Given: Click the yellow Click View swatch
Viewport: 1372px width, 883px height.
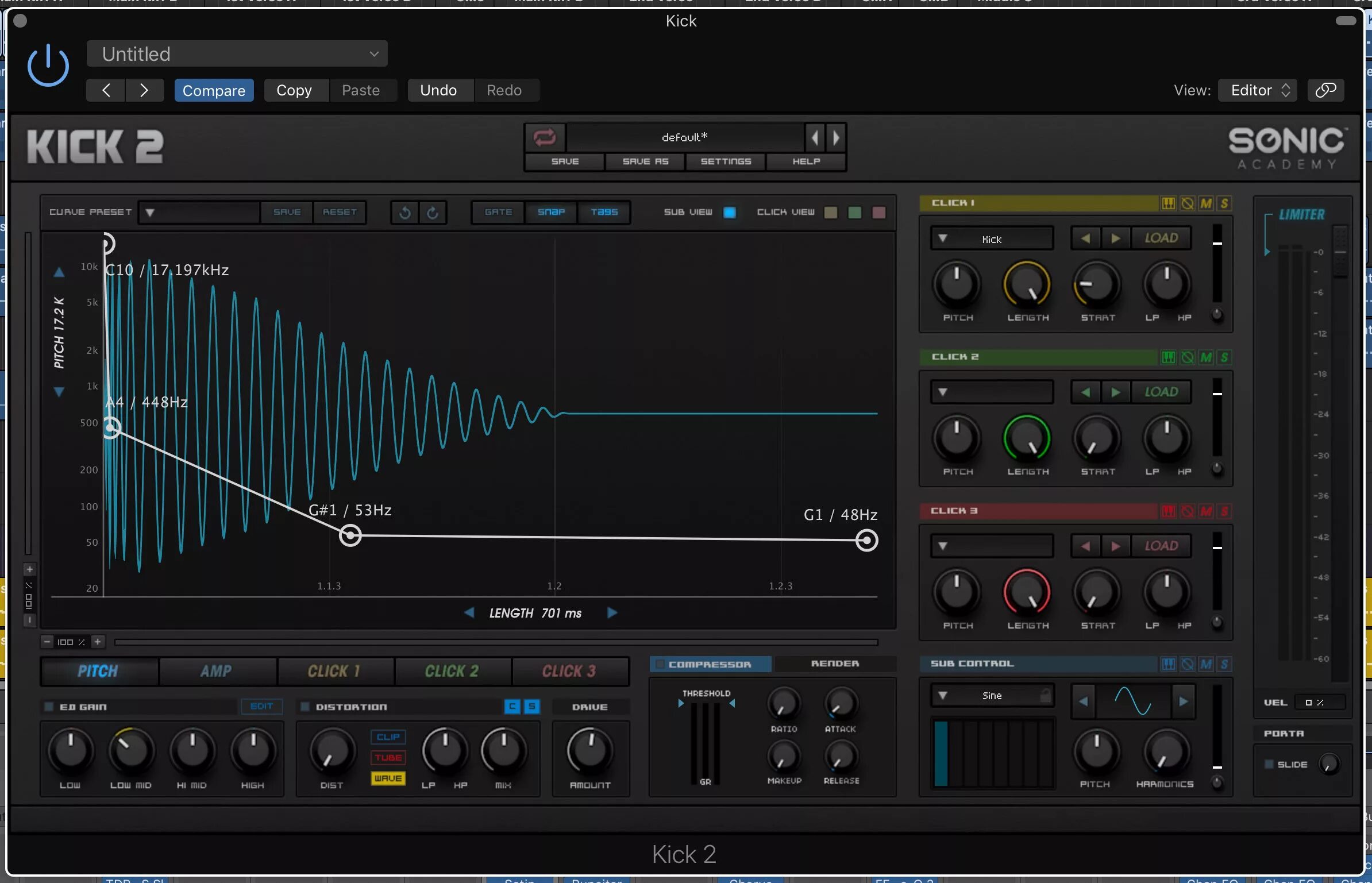Looking at the screenshot, I should (831, 213).
